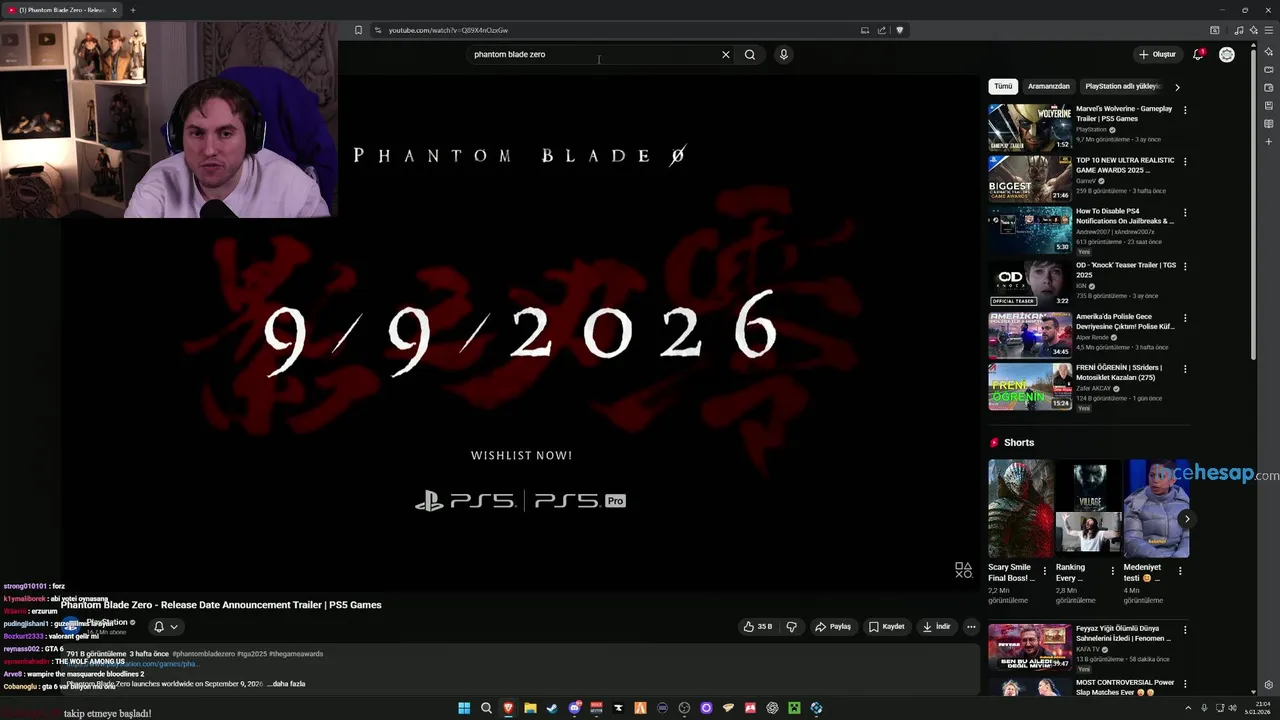This screenshot has width=1280, height=720.
Task: Select the Phantom Blade Zero browser tab
Action: (62, 10)
